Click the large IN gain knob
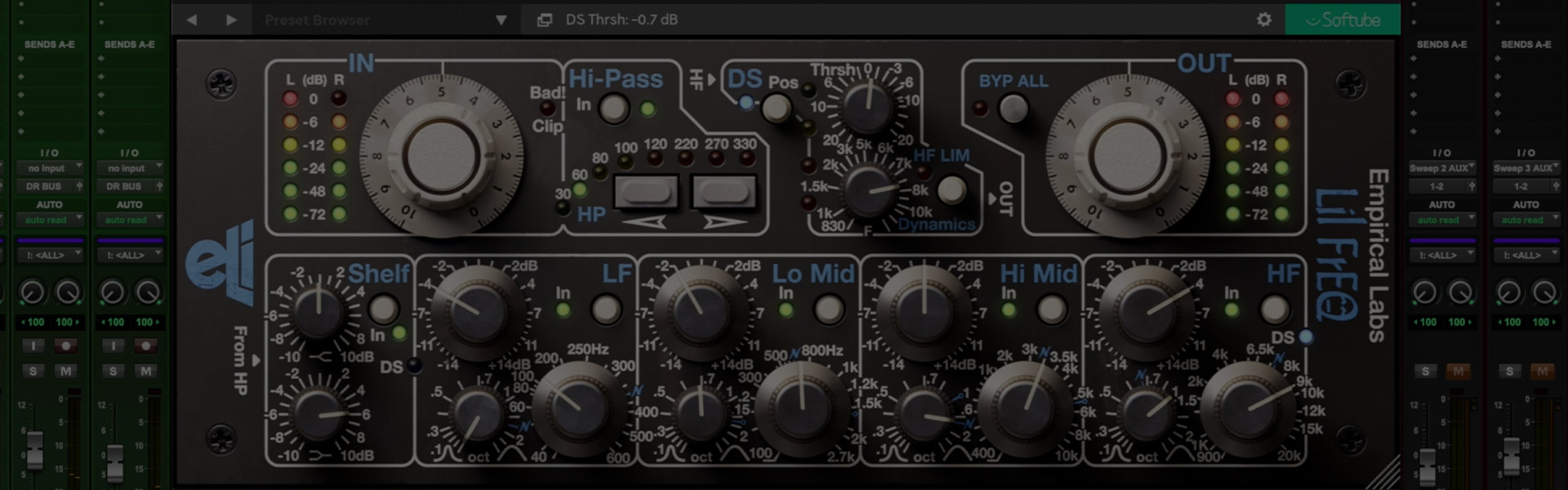This screenshot has height=490, width=1568. [x=441, y=156]
